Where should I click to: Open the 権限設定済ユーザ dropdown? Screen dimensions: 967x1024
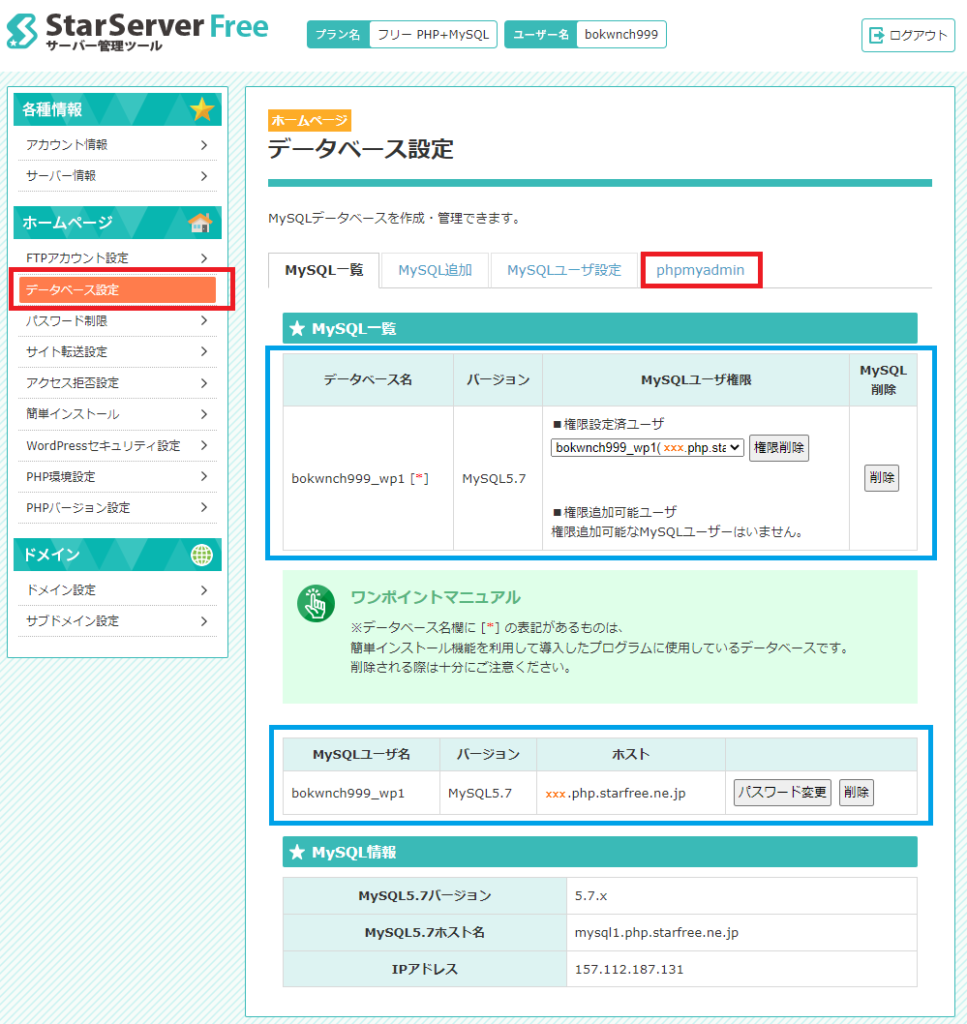pyautogui.click(x=648, y=447)
